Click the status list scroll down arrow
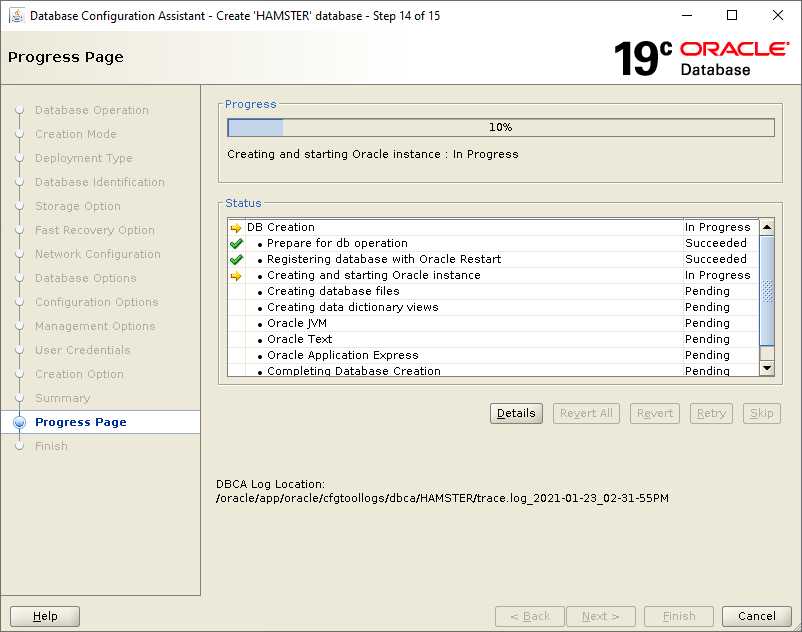 click(x=767, y=368)
